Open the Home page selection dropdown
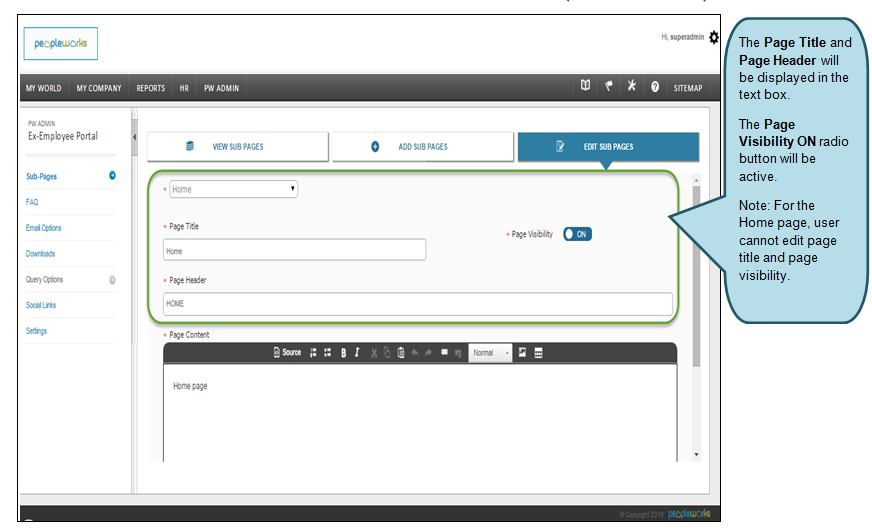 (233, 188)
